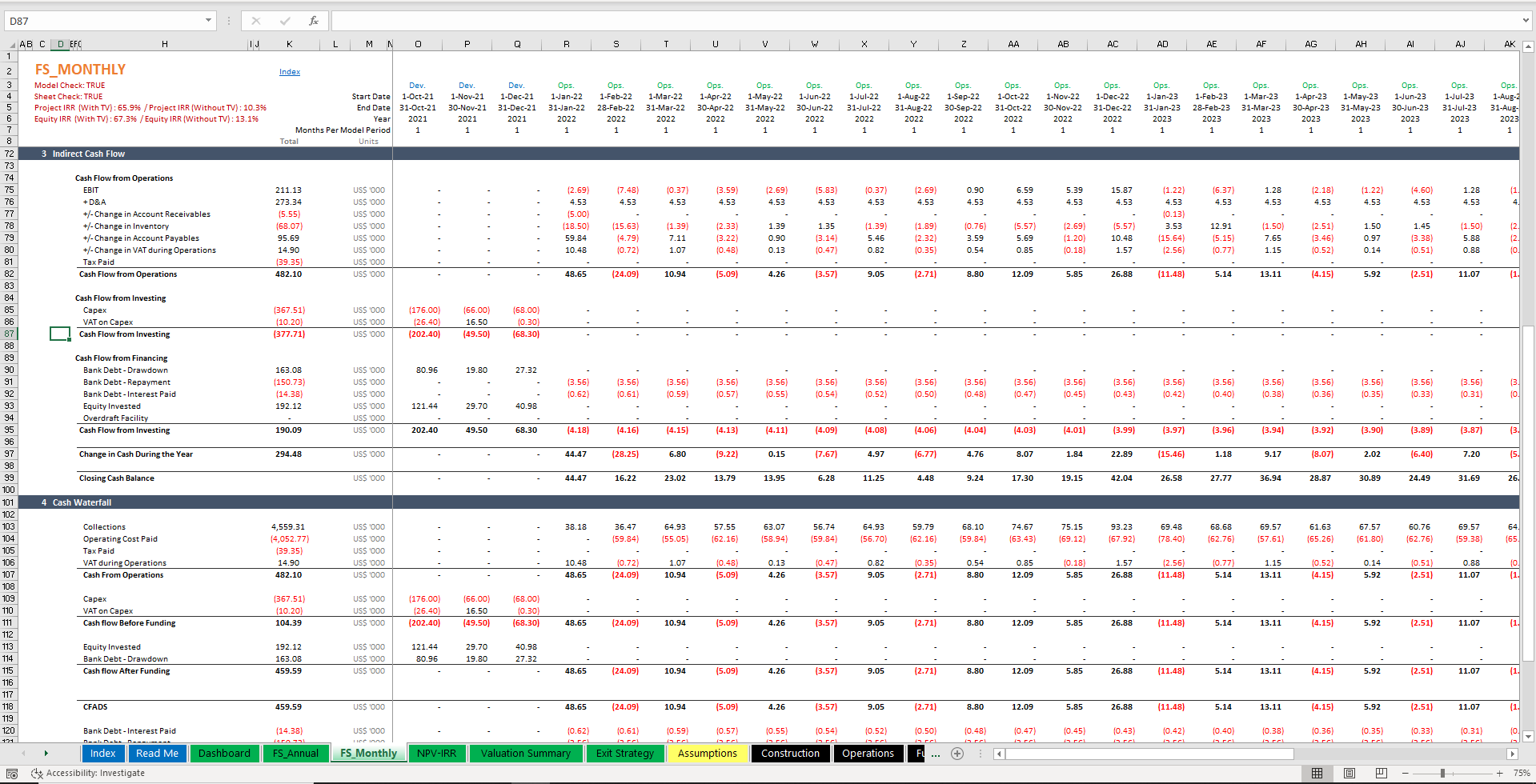Open the yellow Assumptions sheet tab
This screenshot has height=784, width=1536.
point(708,754)
